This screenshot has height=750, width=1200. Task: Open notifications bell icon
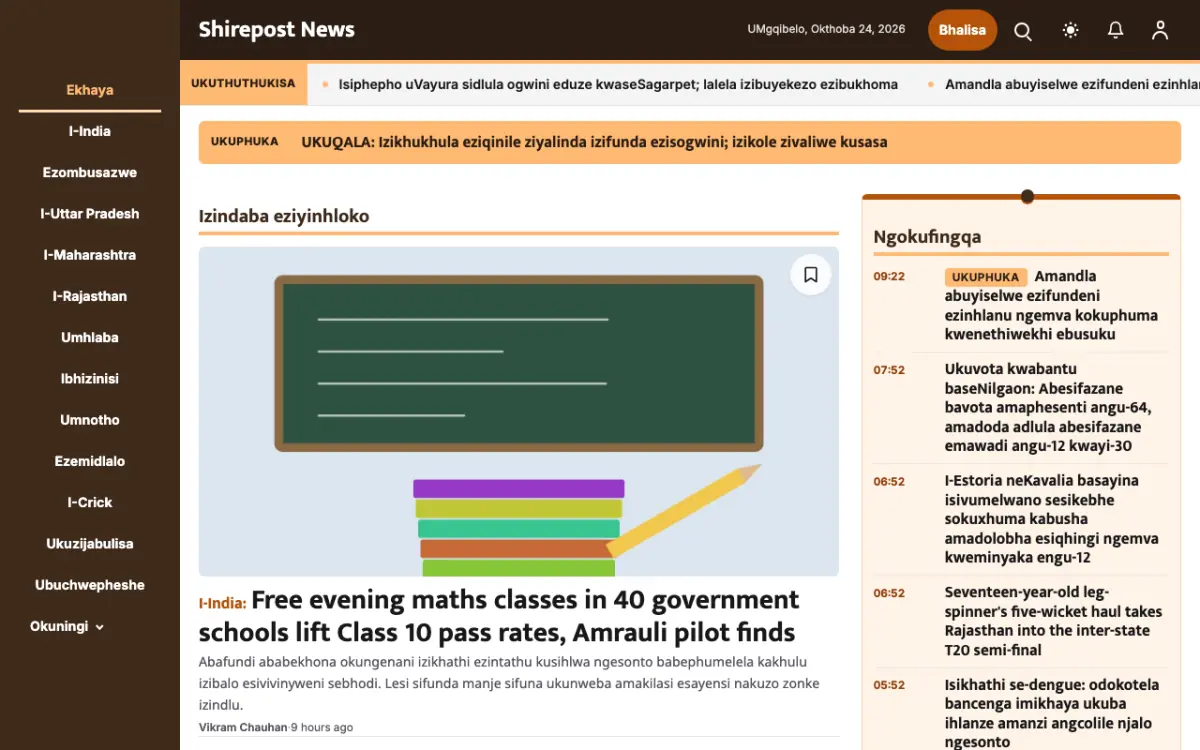tap(1116, 31)
